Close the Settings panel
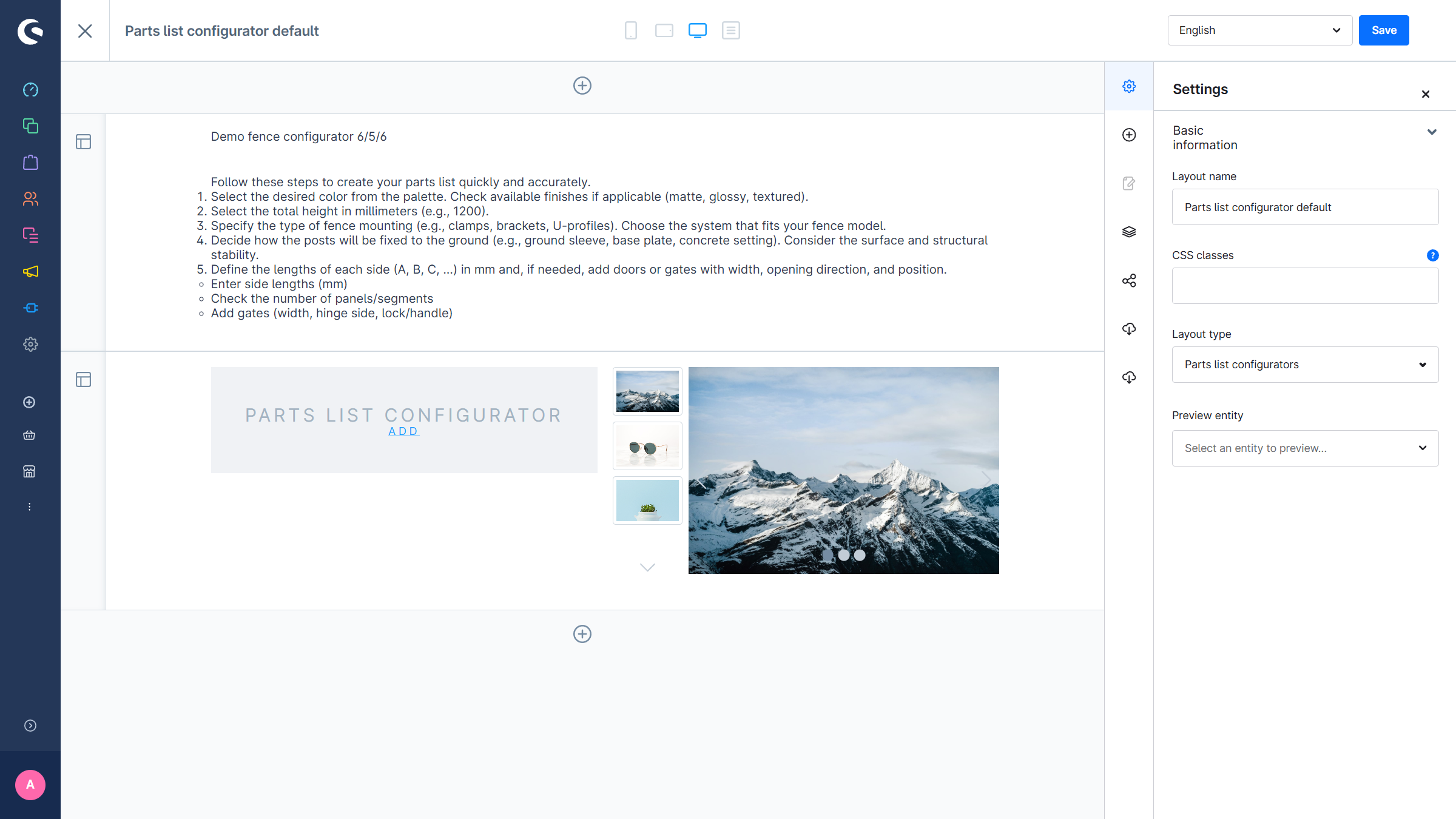The height and width of the screenshot is (819, 1456). click(x=1426, y=94)
